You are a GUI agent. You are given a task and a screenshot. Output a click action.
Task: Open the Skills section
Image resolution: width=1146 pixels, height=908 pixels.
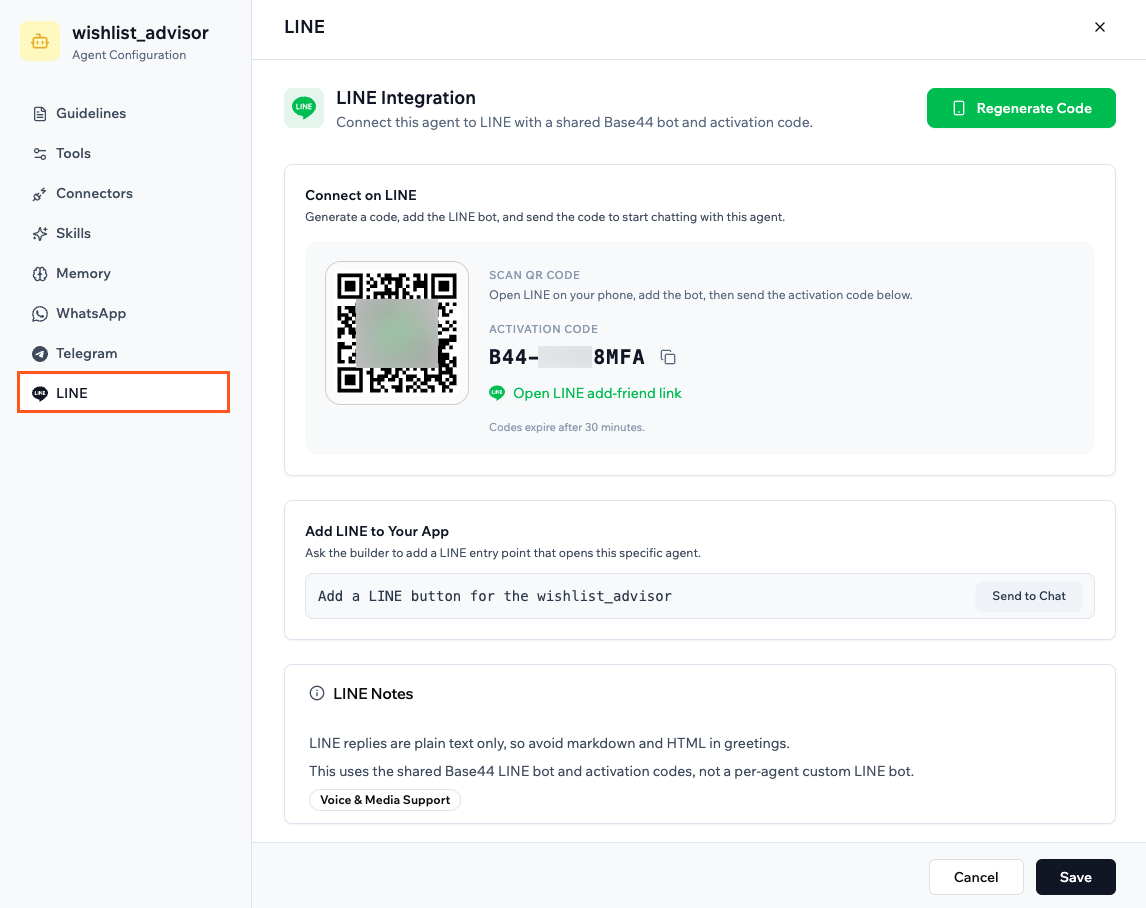pos(124,233)
